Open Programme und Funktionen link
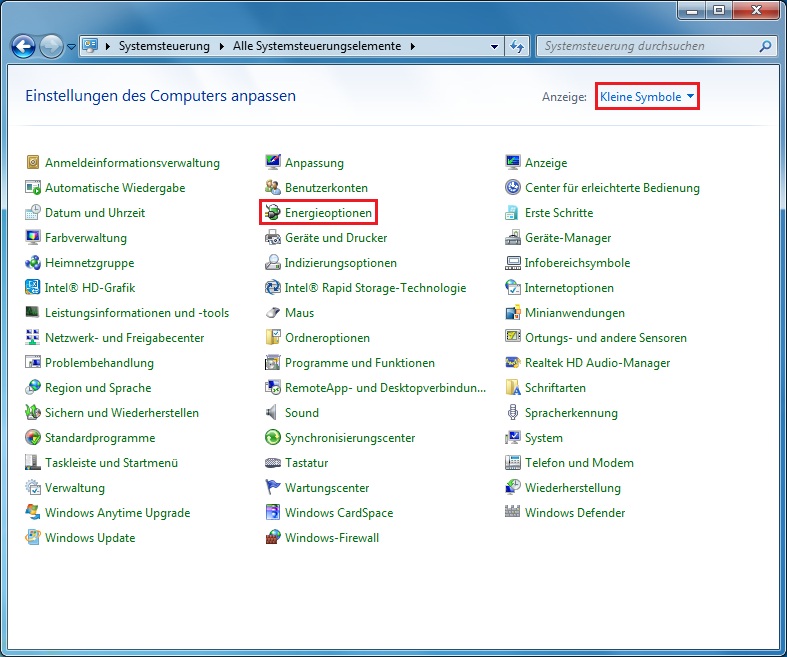Image resolution: width=787 pixels, height=657 pixels. 359,363
